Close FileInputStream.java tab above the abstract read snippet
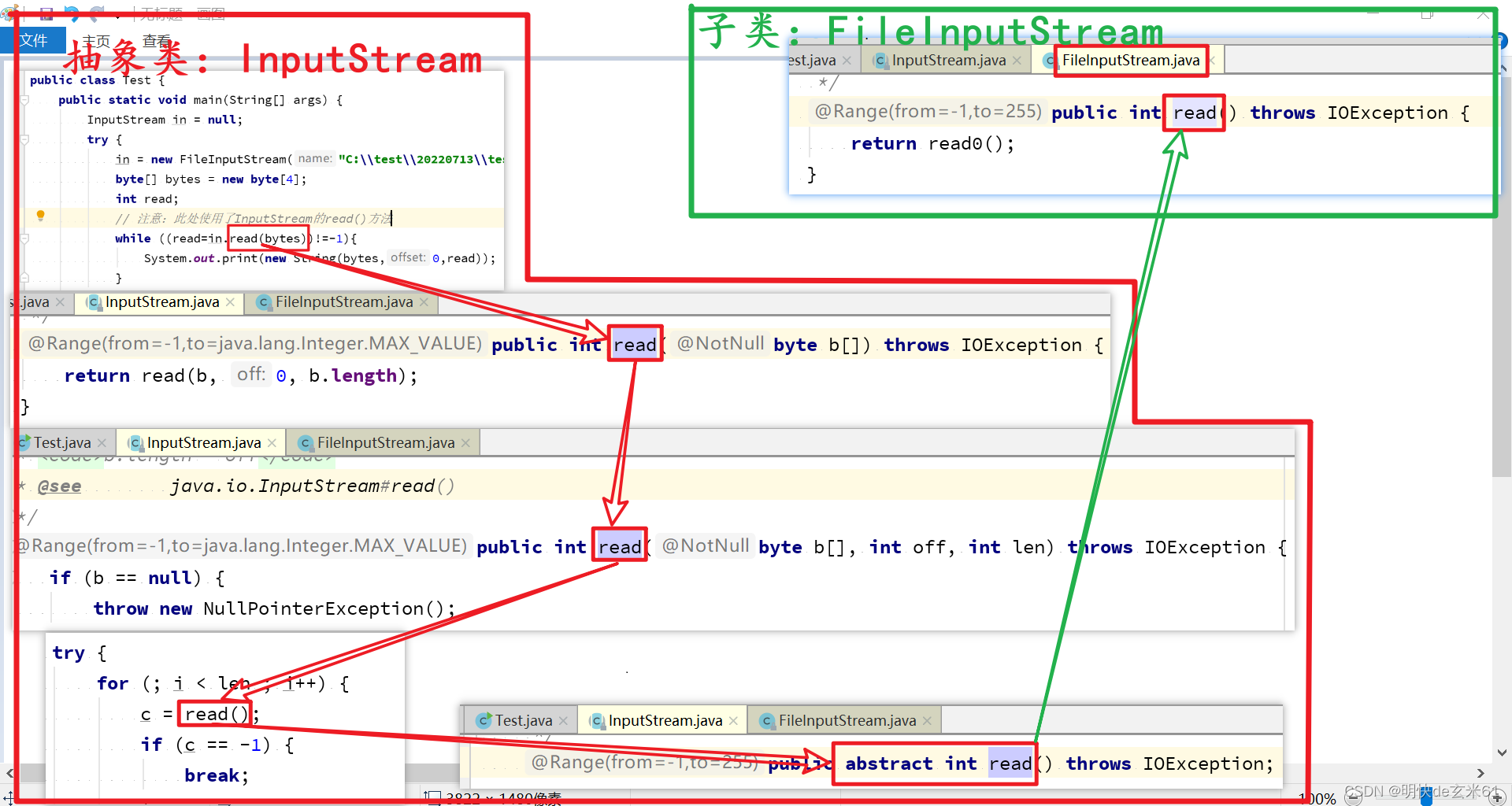This screenshot has height=806, width=1512. tap(927, 721)
